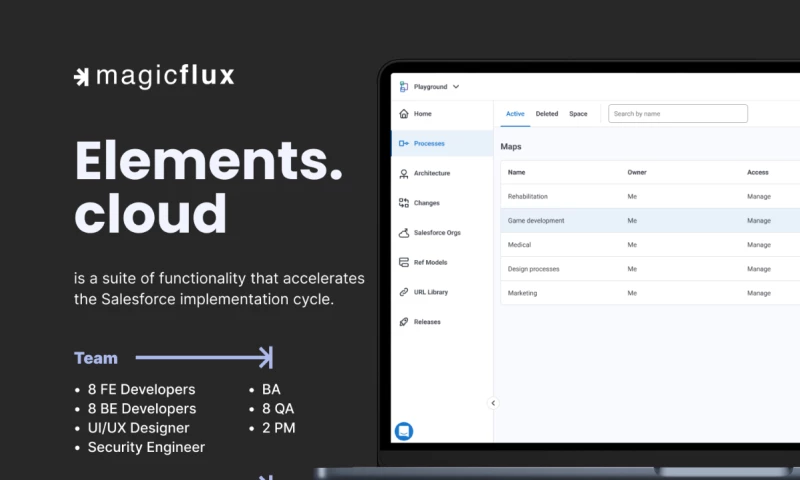Open the Releases menu item
Viewport: 800px width, 480px height.
coord(442,322)
